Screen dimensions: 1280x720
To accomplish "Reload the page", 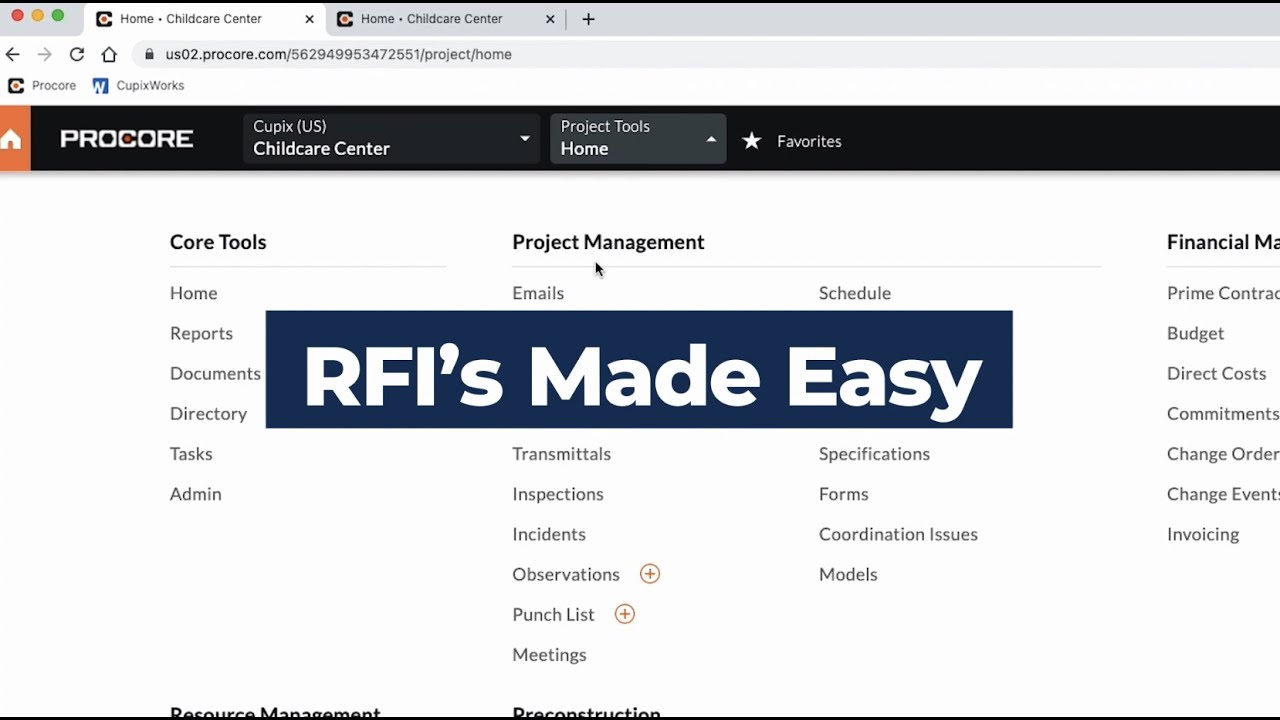I will point(77,54).
